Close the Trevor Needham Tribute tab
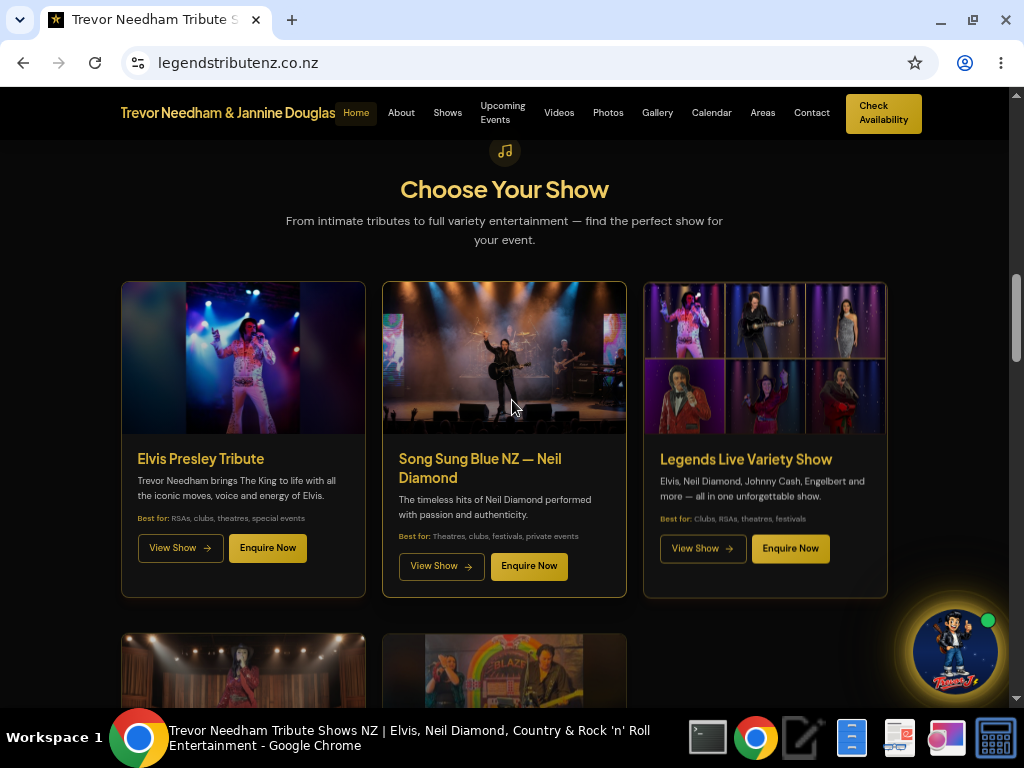The width and height of the screenshot is (1024, 768). click(256, 20)
